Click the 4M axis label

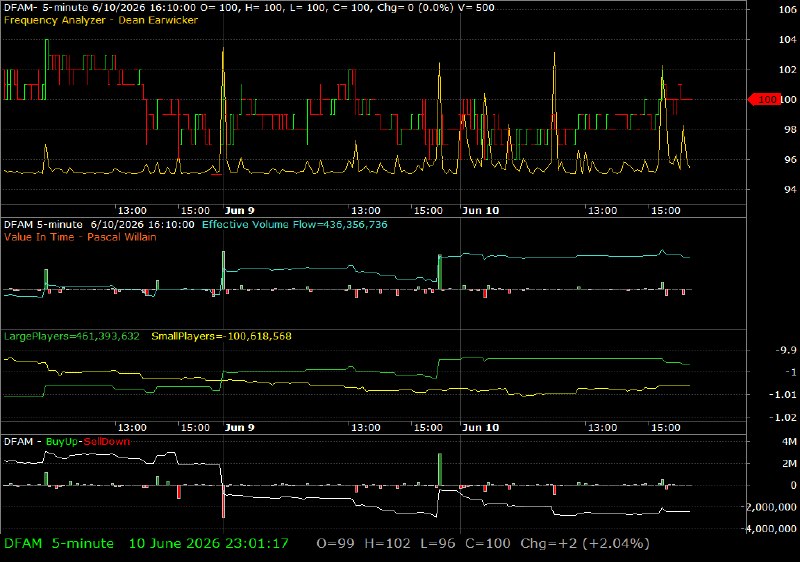[x=789, y=442]
